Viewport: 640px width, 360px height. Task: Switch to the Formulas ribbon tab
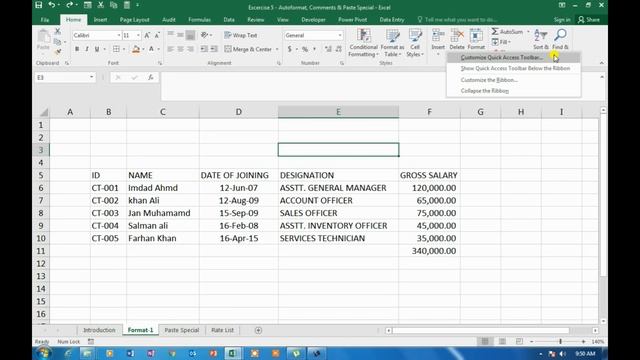point(199,20)
